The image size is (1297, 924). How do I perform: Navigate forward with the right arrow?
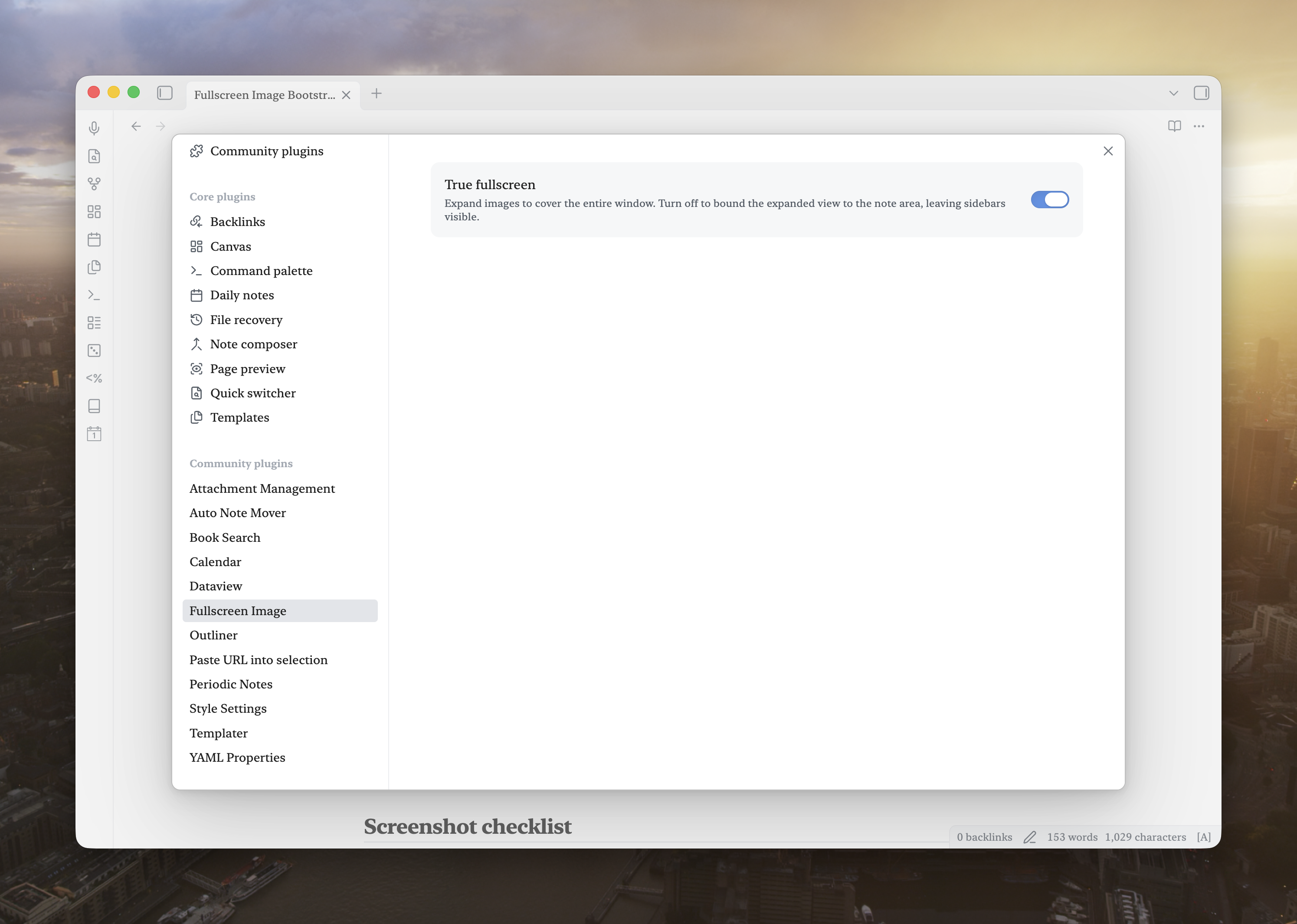coord(160,126)
